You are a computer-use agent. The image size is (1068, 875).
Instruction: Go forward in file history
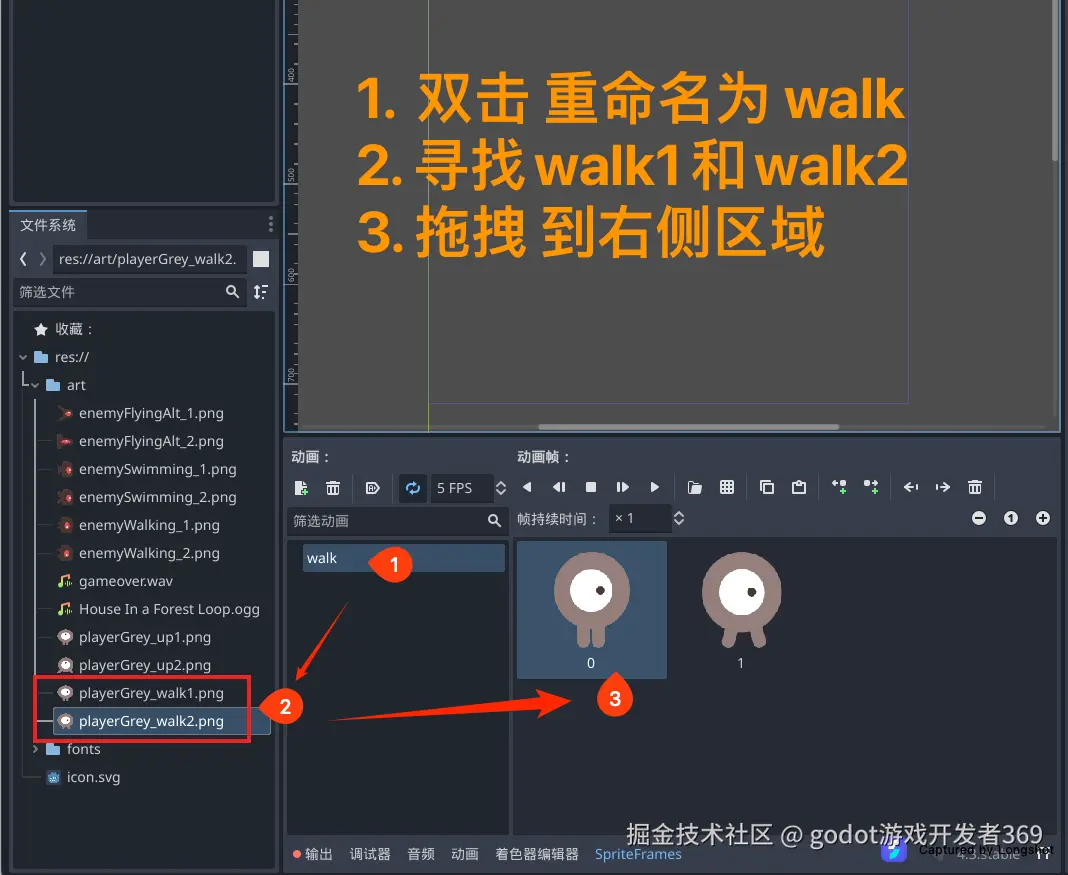coord(42,259)
